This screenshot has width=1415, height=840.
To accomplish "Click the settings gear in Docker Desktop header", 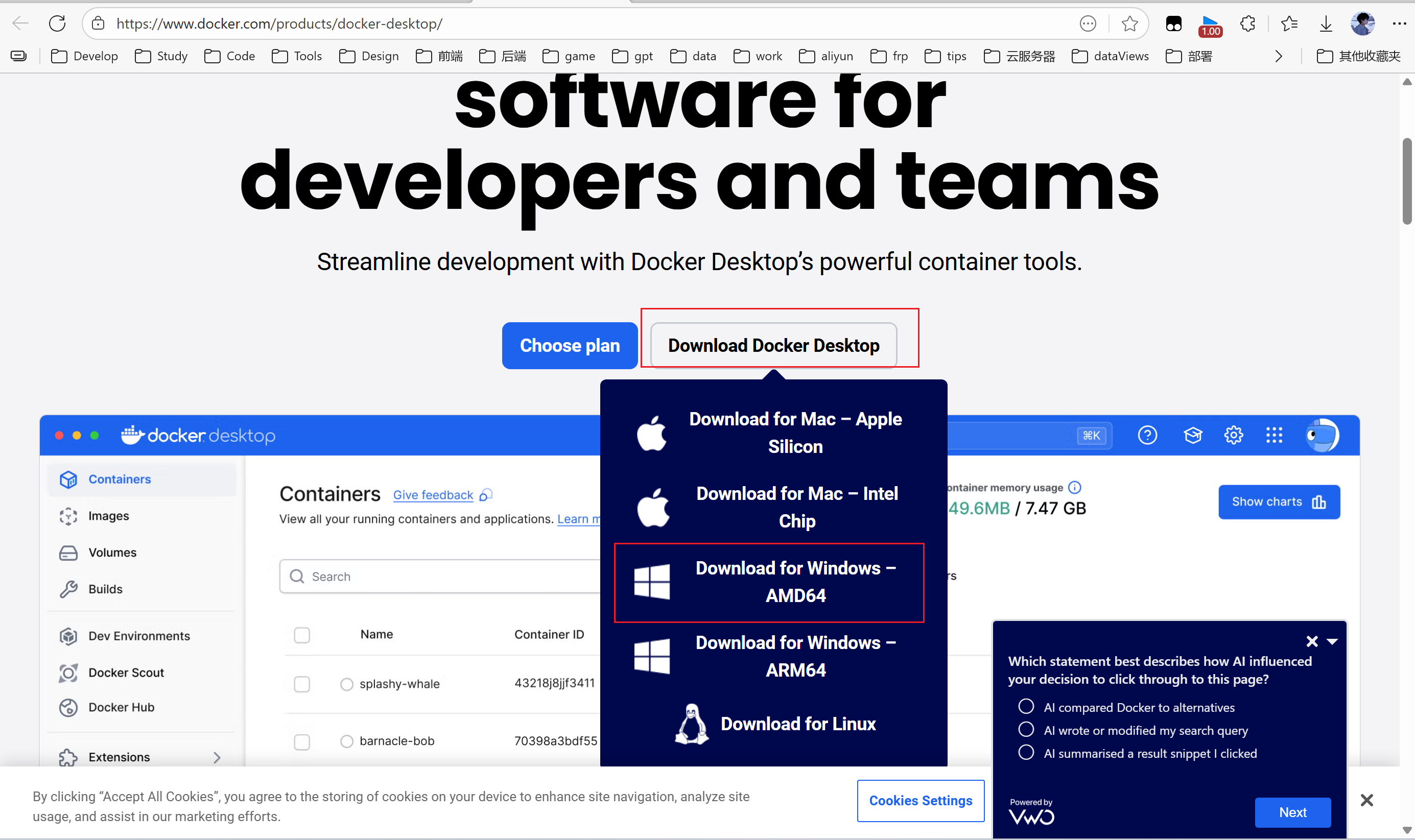I will coord(1233,435).
